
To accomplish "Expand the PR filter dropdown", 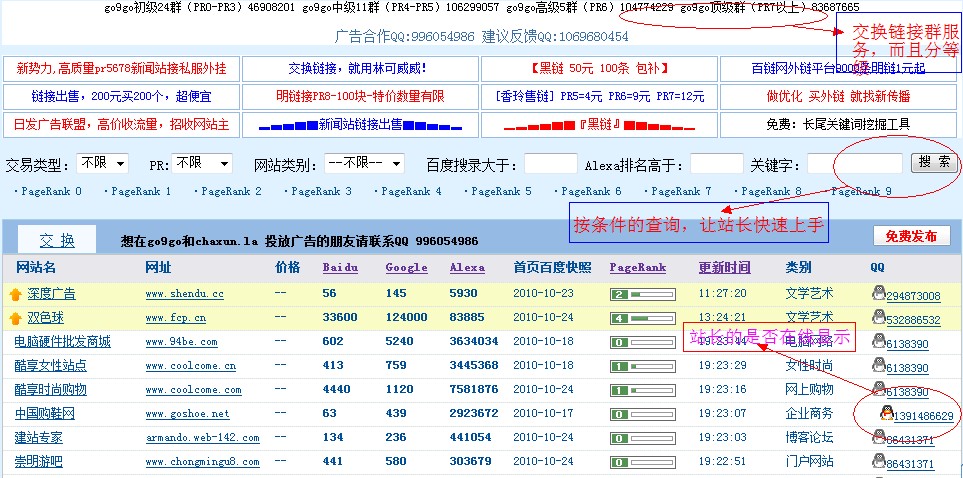I will click(x=201, y=163).
